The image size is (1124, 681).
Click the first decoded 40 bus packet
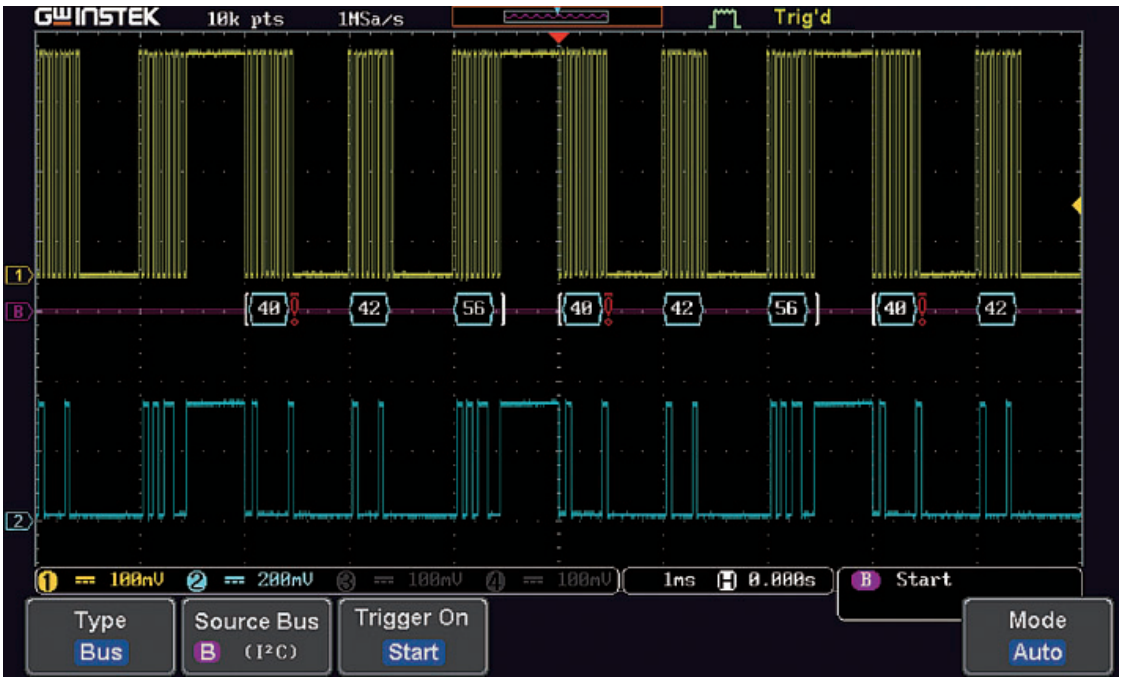pos(269,309)
